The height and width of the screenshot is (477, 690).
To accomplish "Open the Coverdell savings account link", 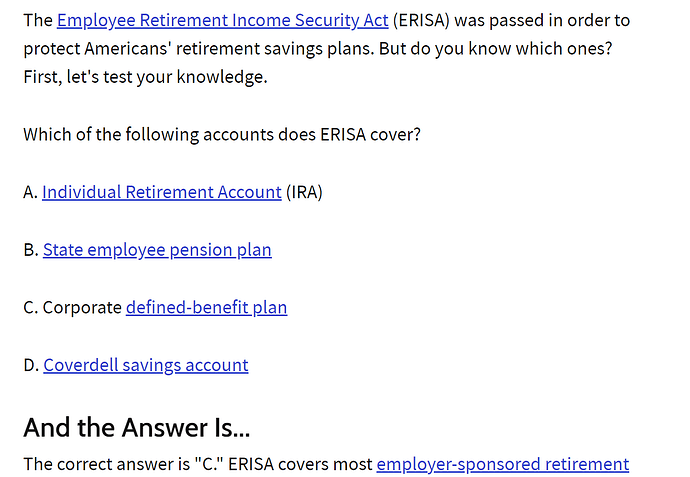I will [x=146, y=365].
